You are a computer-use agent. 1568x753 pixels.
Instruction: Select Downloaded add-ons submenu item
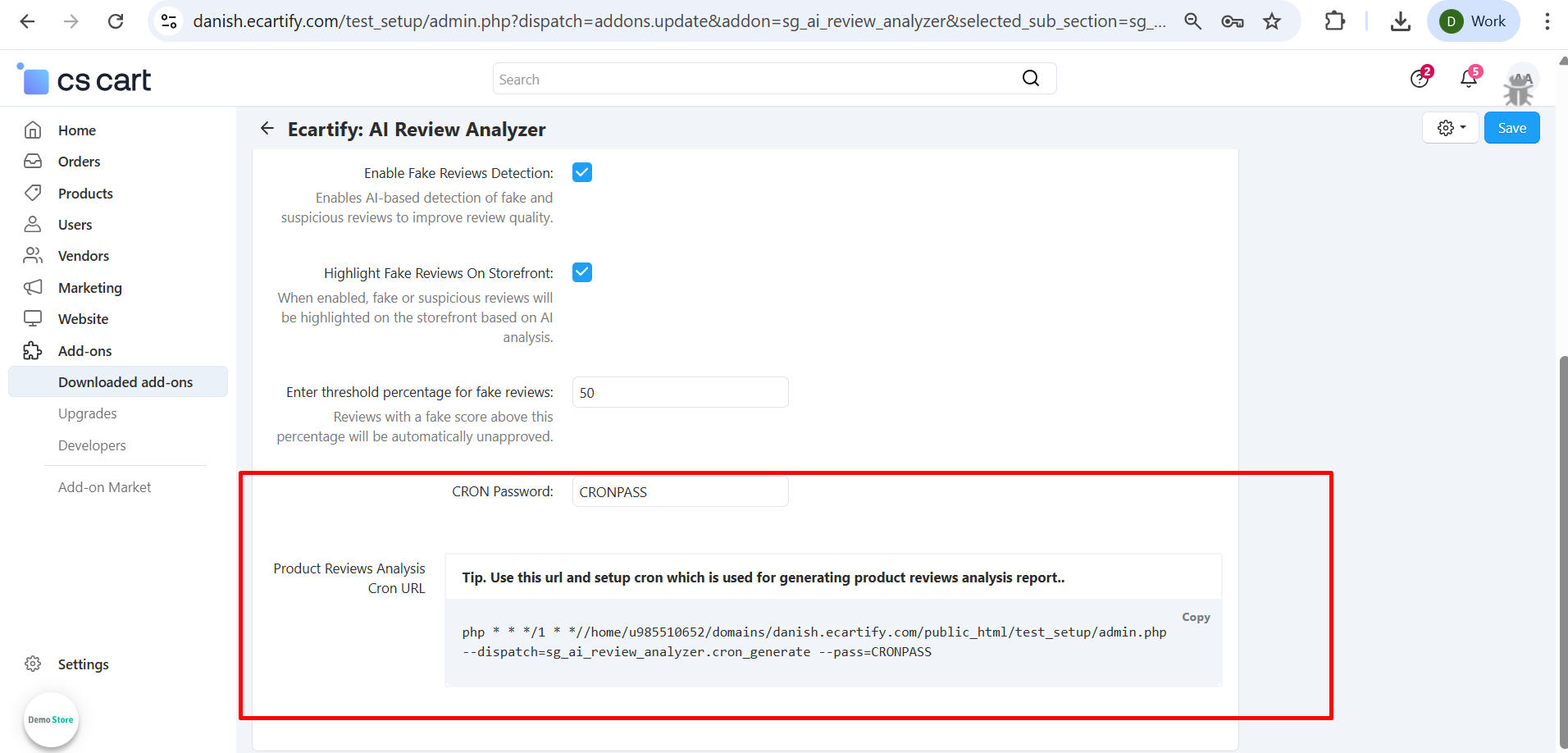click(x=125, y=382)
